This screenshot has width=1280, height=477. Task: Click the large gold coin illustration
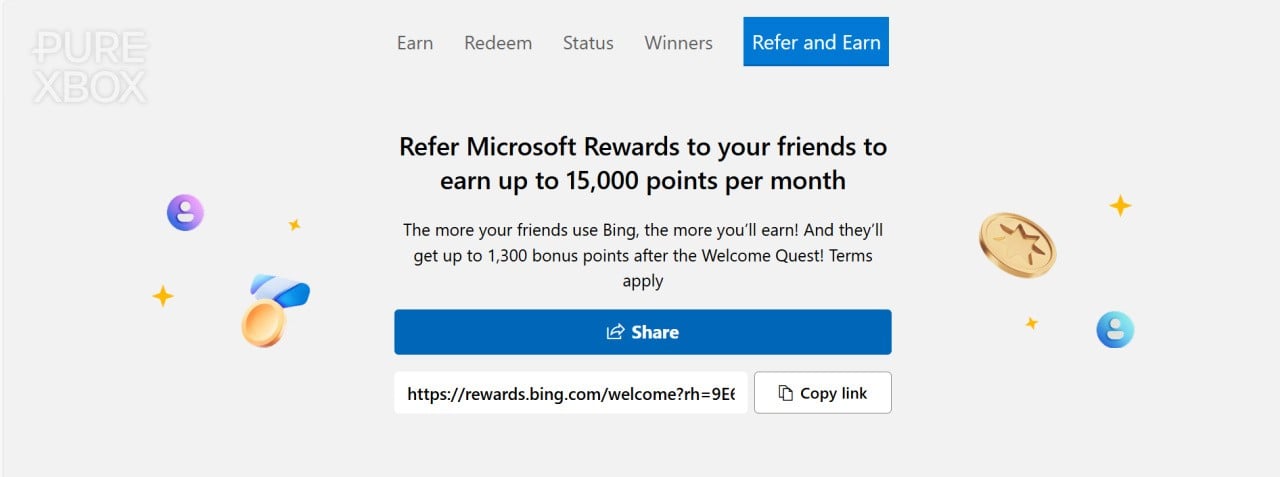click(x=1017, y=244)
